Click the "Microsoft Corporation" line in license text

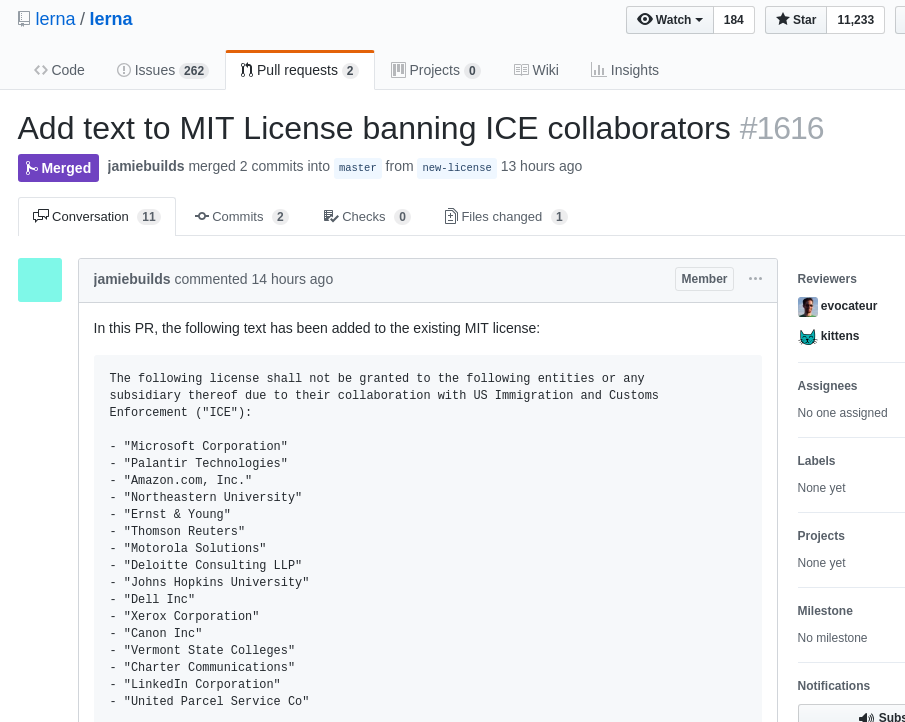(x=199, y=446)
